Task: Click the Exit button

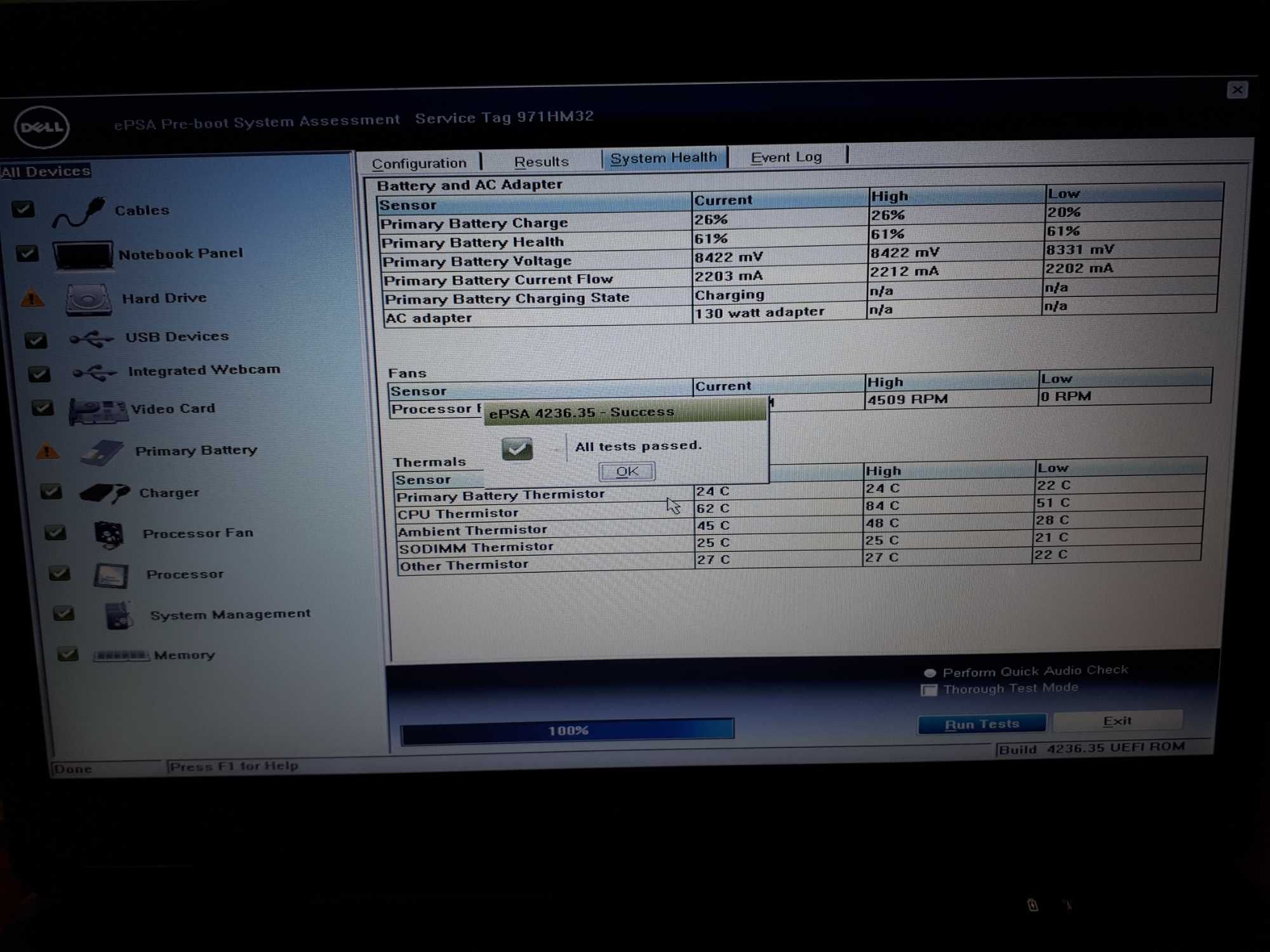Action: tap(1118, 721)
